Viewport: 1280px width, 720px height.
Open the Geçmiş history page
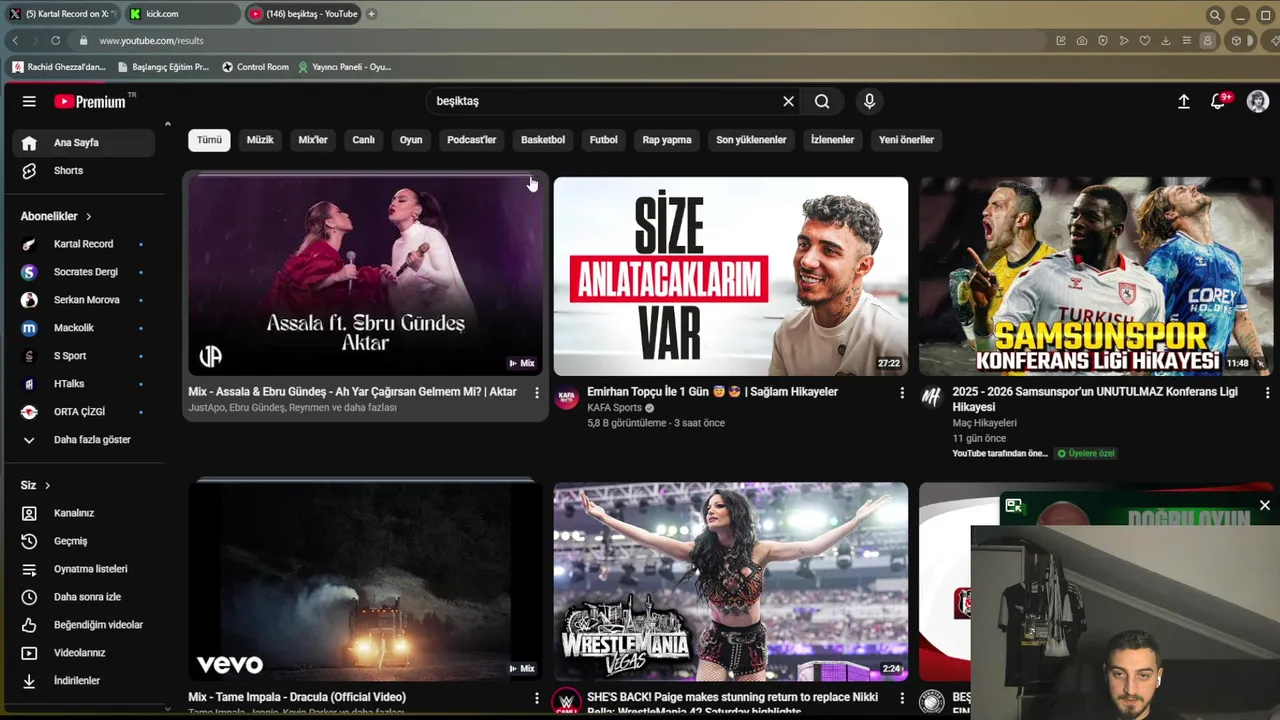click(84, 541)
